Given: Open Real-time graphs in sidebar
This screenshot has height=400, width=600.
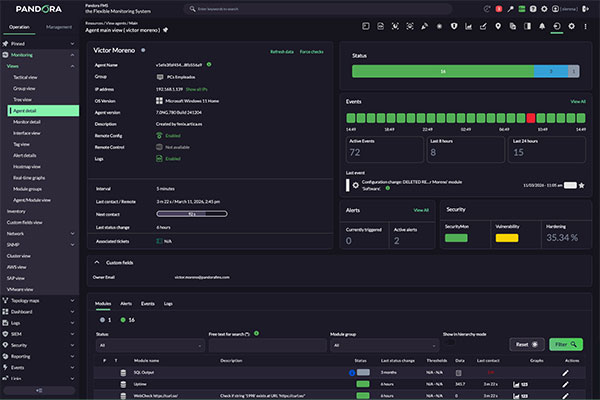Looking at the screenshot, I should [x=29, y=178].
